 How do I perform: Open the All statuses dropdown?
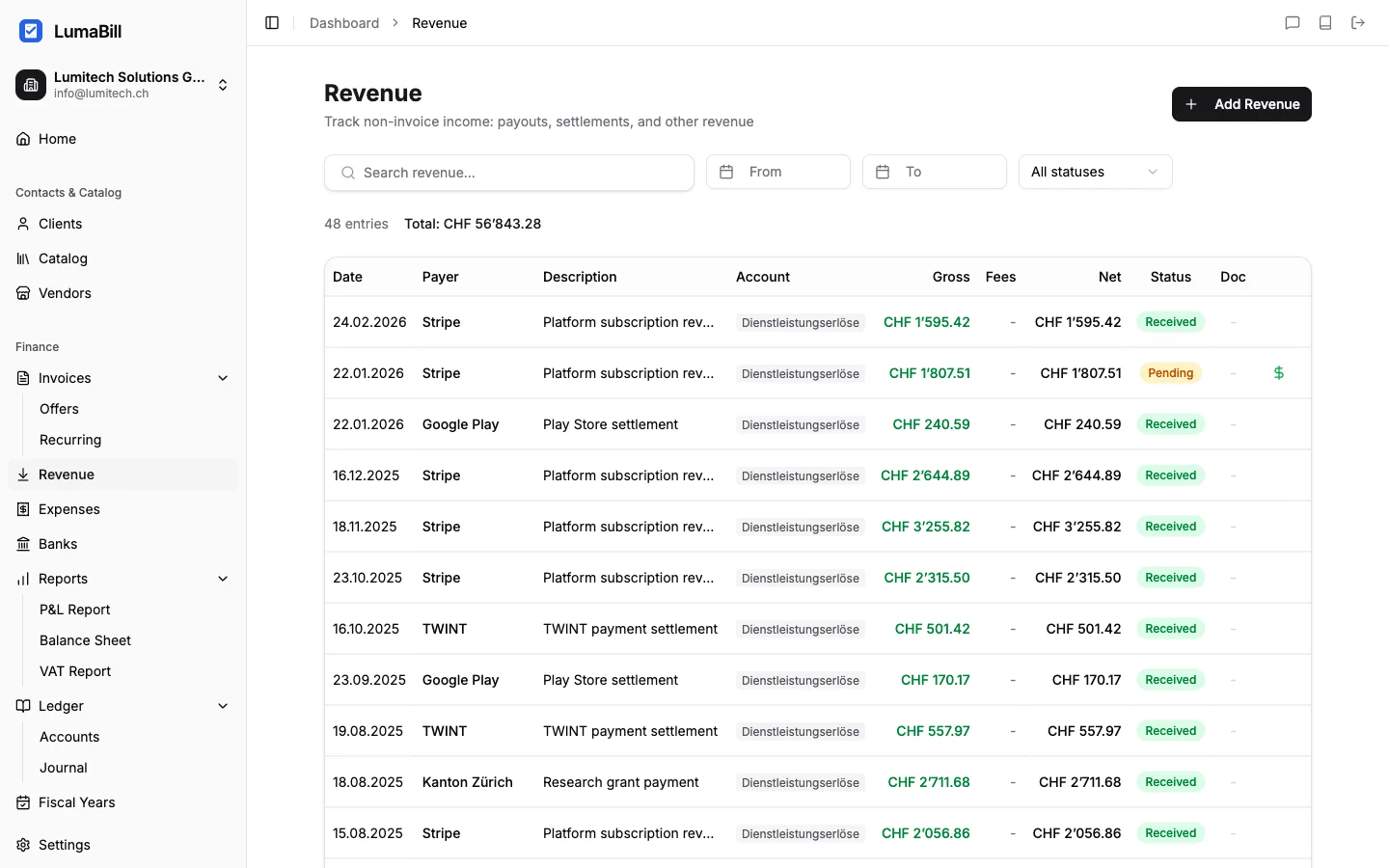(x=1095, y=172)
